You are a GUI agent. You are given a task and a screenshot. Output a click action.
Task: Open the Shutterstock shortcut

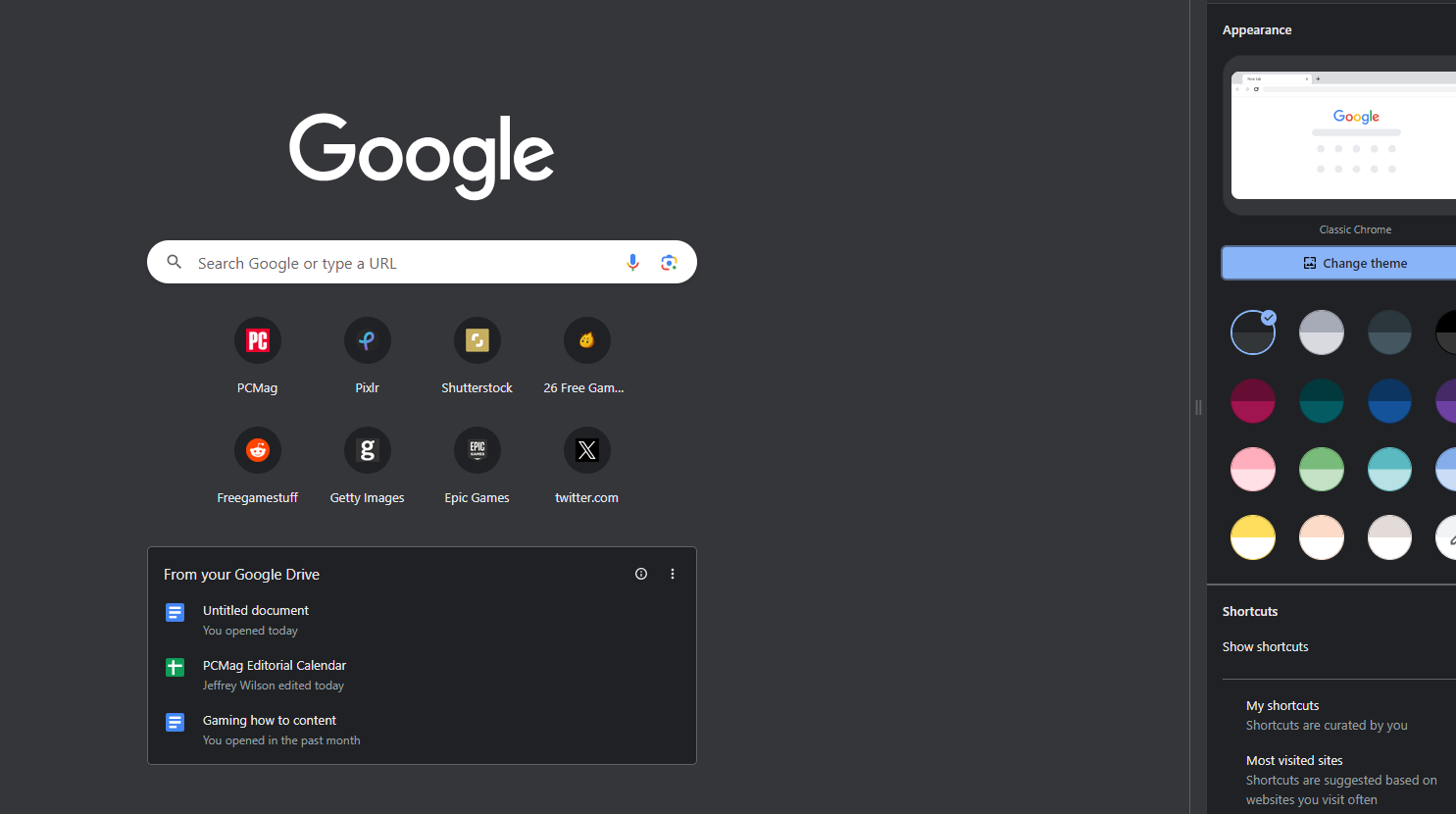[x=477, y=341]
